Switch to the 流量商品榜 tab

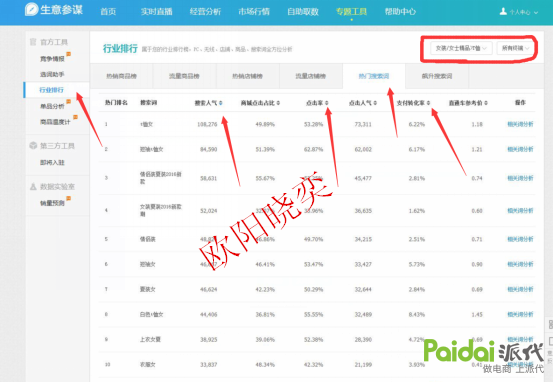click(184, 76)
